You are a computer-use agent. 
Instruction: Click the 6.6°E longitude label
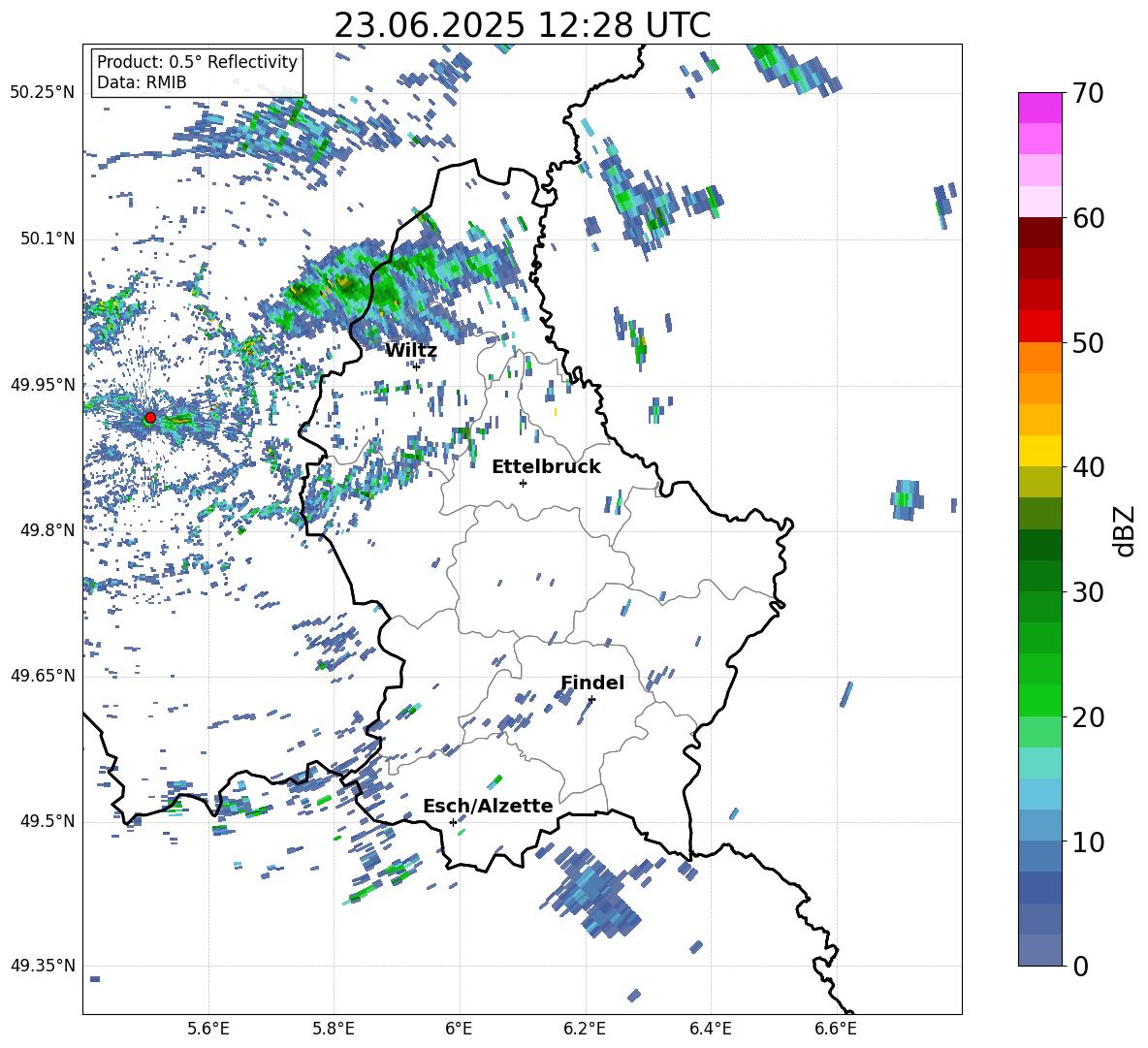[836, 1029]
